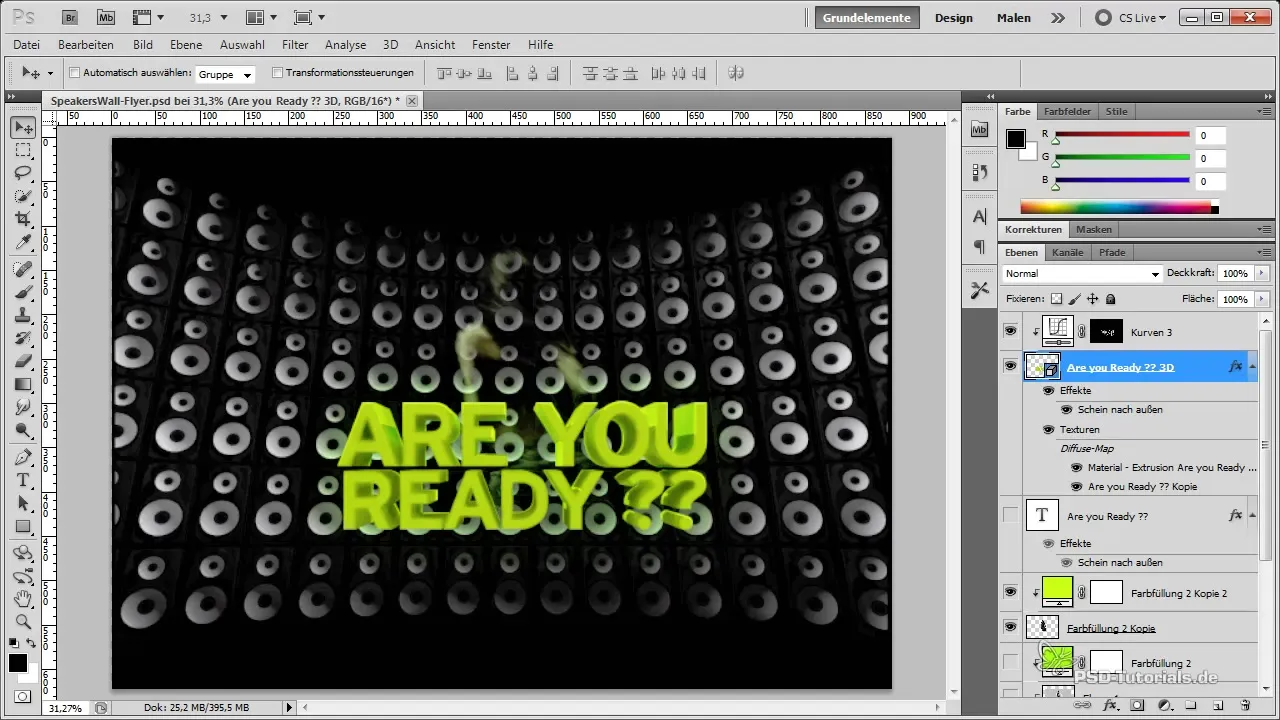Select the 3D Object Rotate tool

pyautogui.click(x=23, y=553)
